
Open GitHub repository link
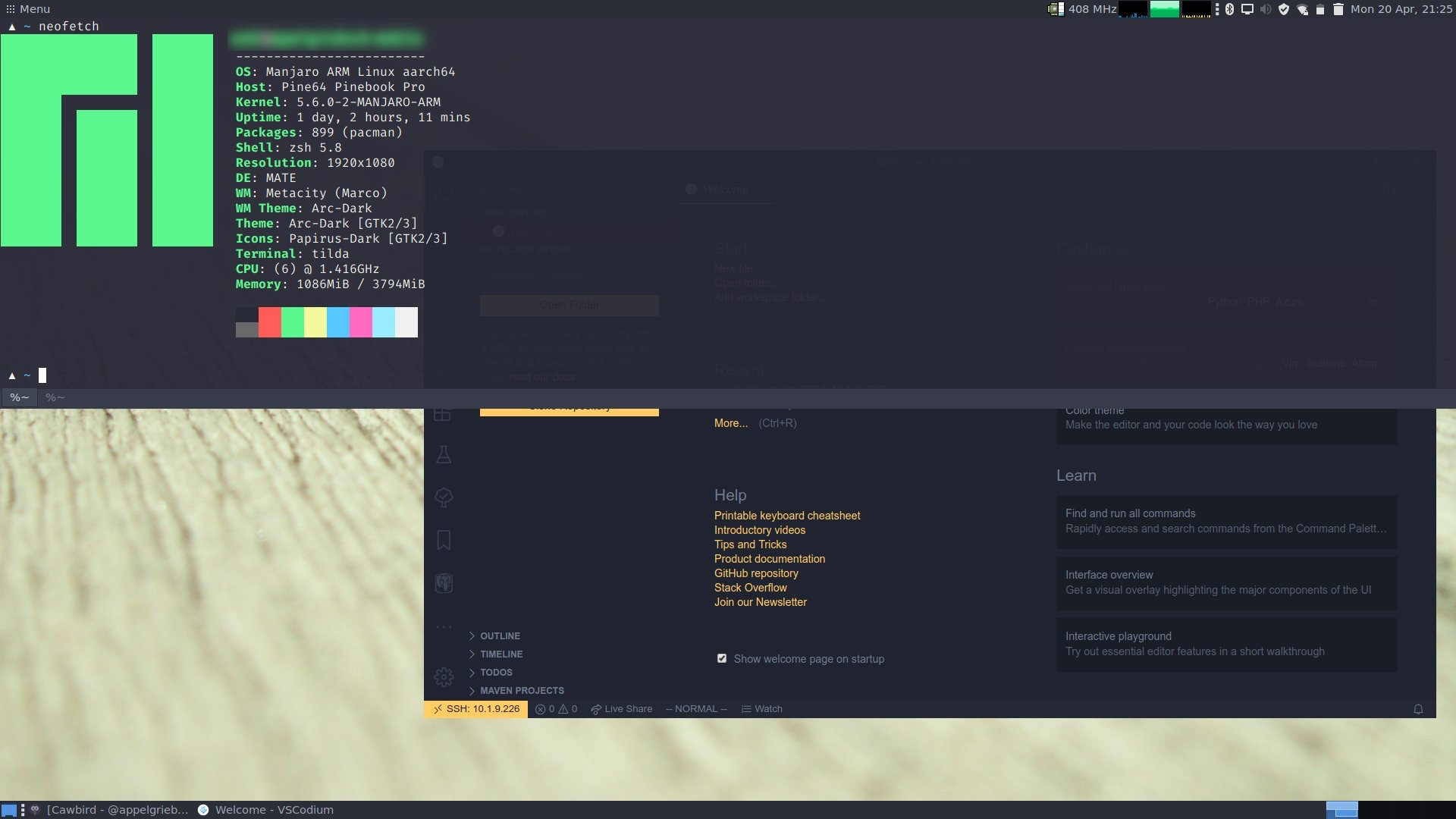click(x=756, y=573)
